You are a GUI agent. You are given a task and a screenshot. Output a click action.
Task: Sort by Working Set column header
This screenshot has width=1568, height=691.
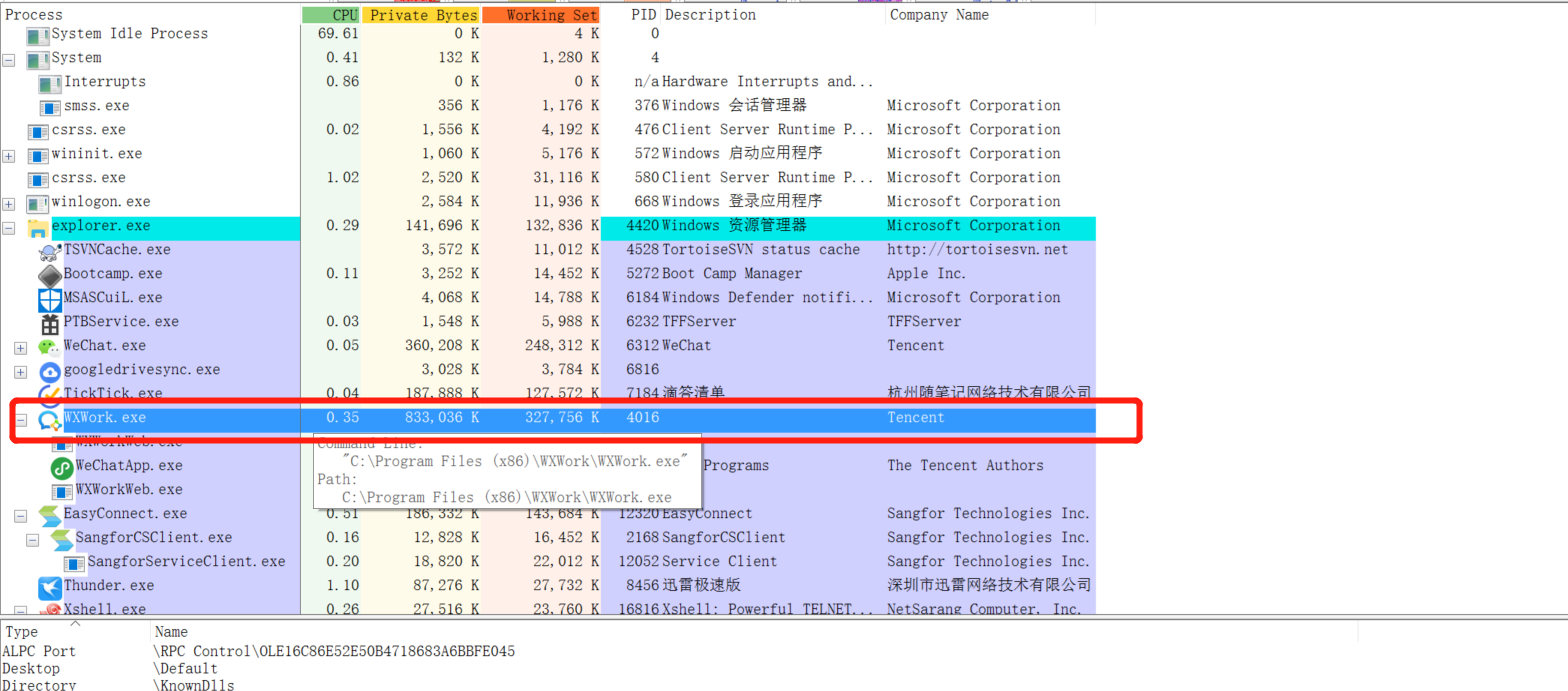pos(541,15)
